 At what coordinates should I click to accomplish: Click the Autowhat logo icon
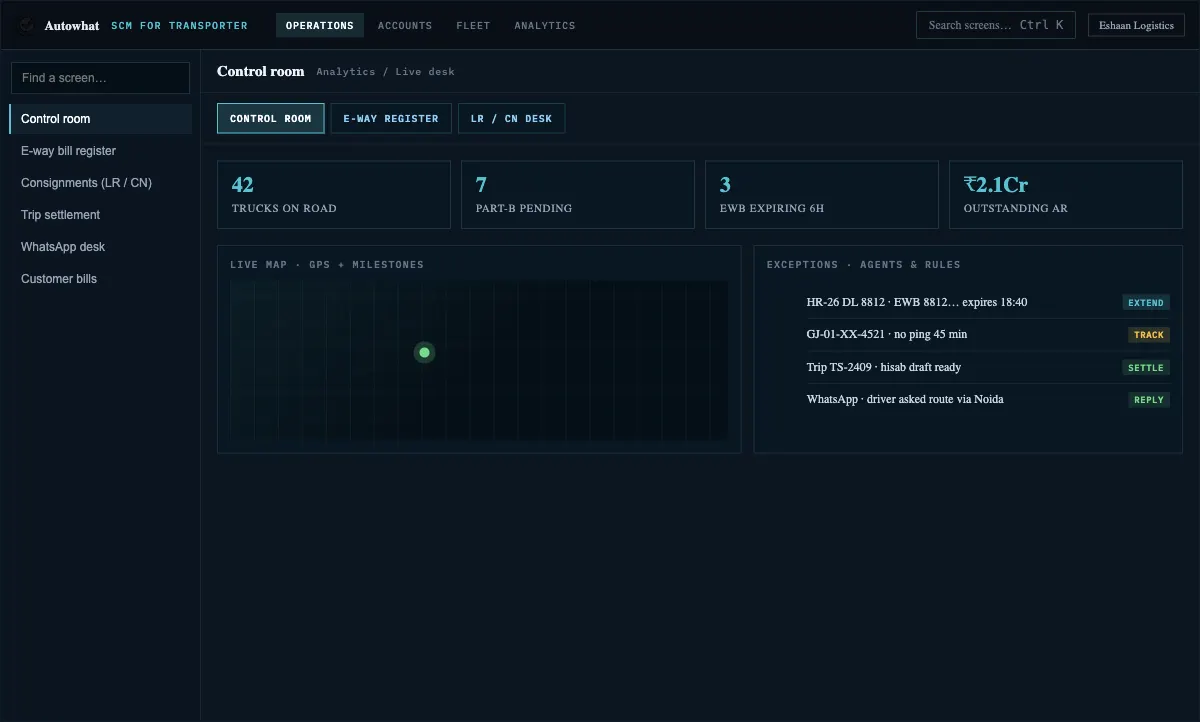tap(26, 25)
